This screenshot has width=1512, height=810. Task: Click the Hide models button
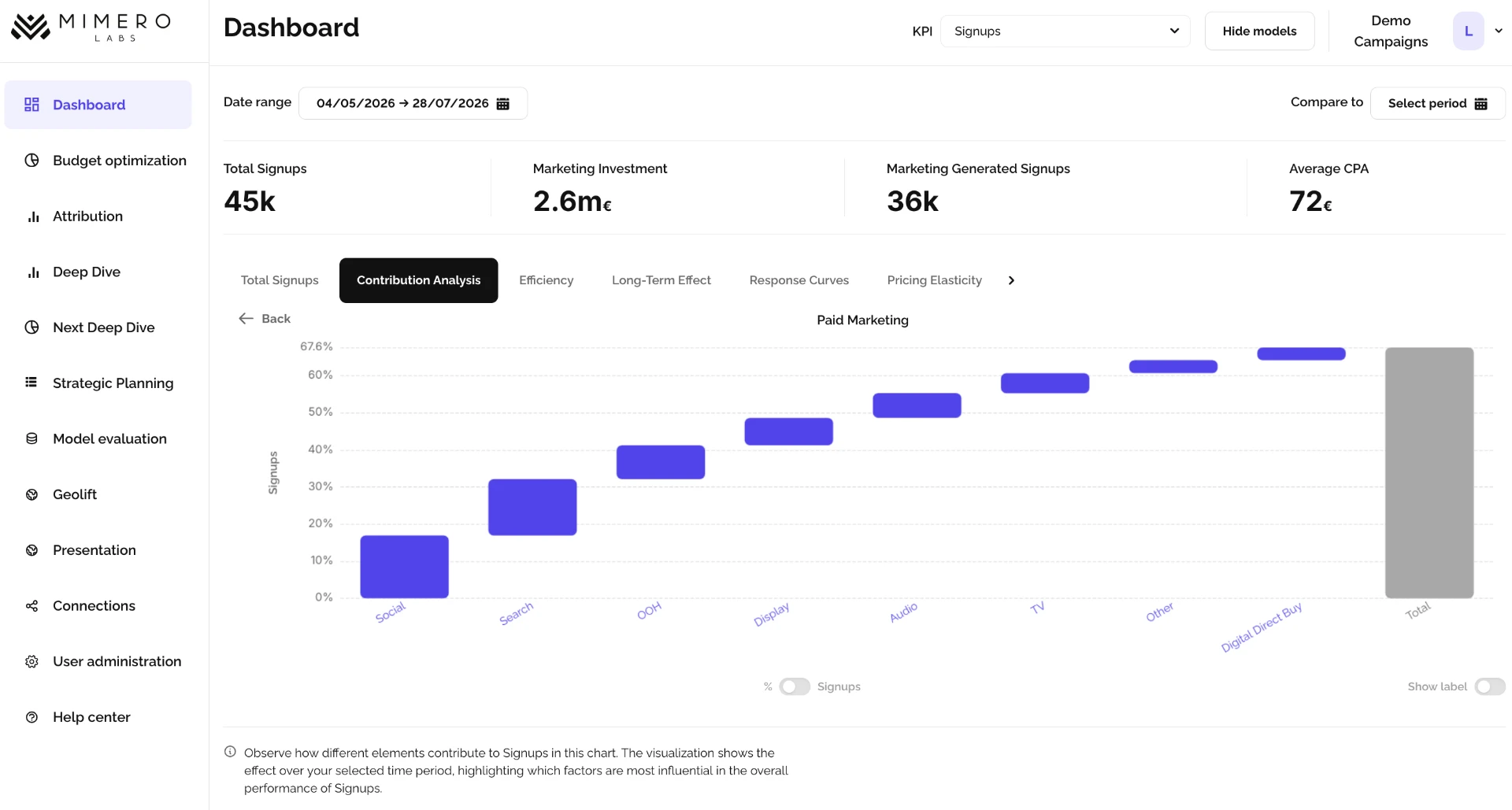(1259, 31)
